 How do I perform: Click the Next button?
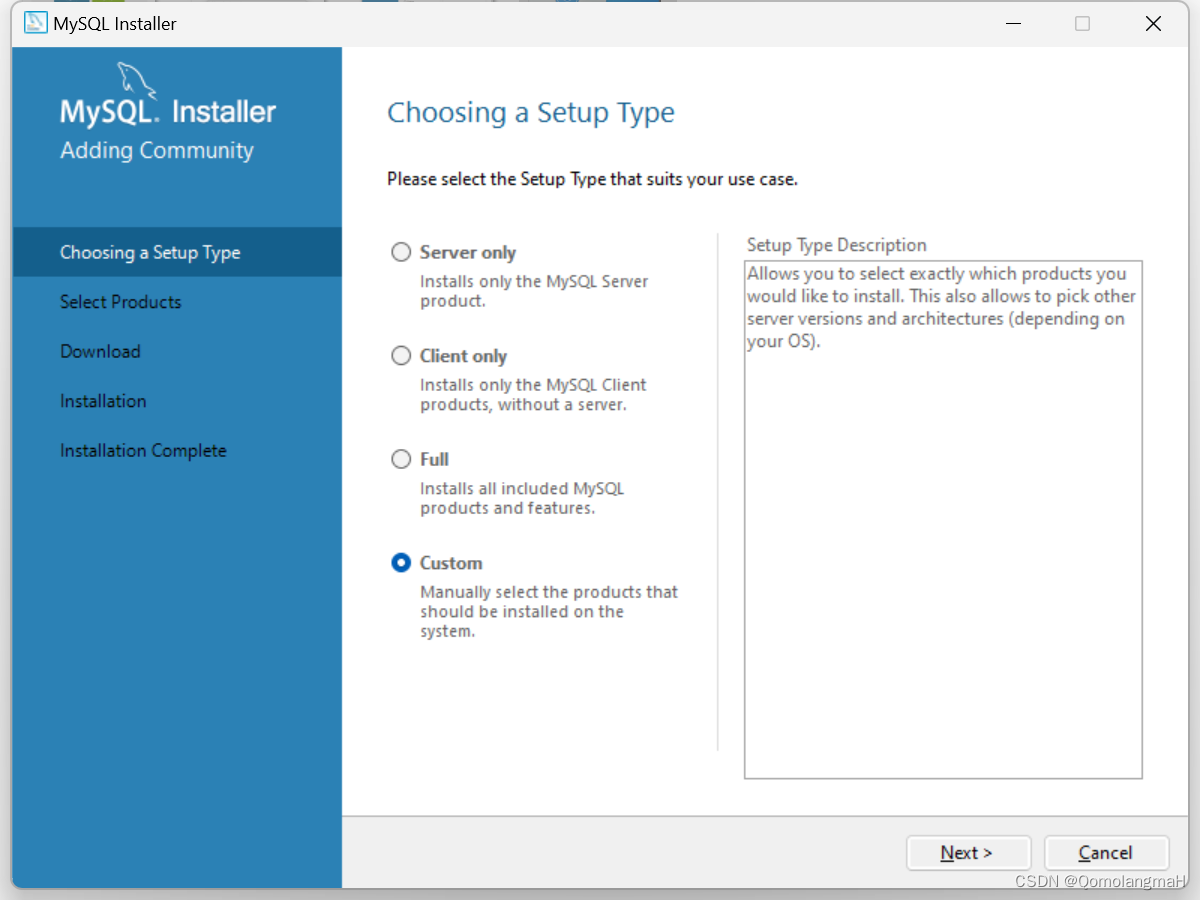[x=968, y=853]
